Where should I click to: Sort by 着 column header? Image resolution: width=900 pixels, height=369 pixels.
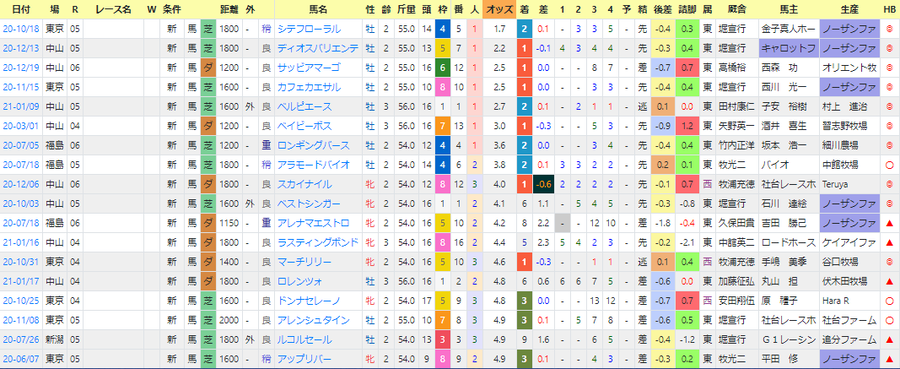pyautogui.click(x=525, y=9)
